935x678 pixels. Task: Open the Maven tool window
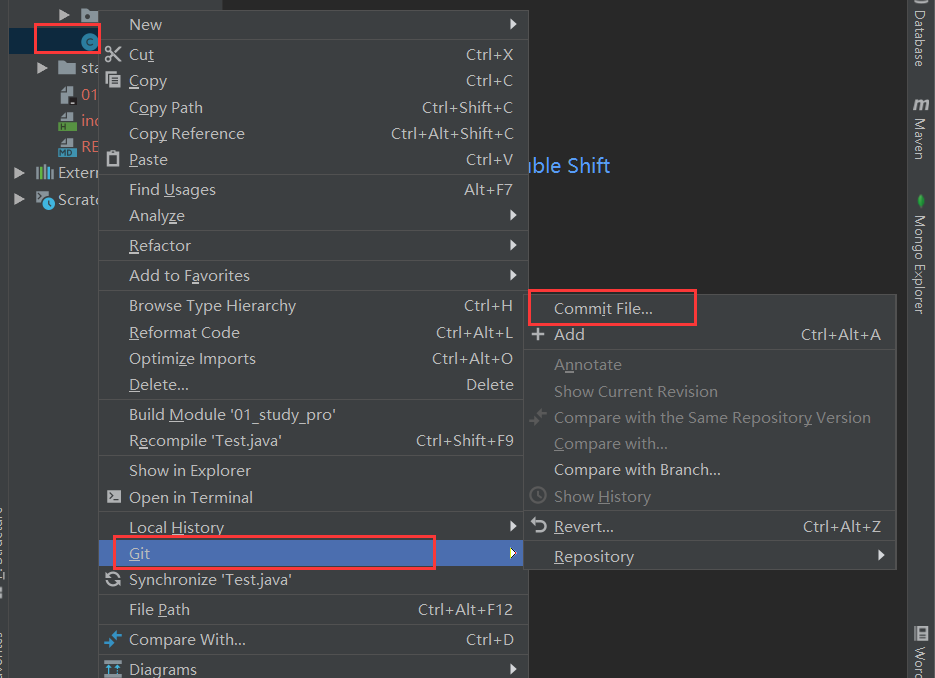[x=920, y=129]
